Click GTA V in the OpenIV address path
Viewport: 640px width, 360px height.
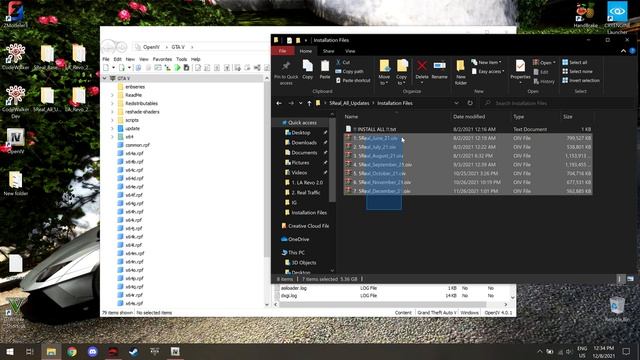pyautogui.click(x=178, y=47)
